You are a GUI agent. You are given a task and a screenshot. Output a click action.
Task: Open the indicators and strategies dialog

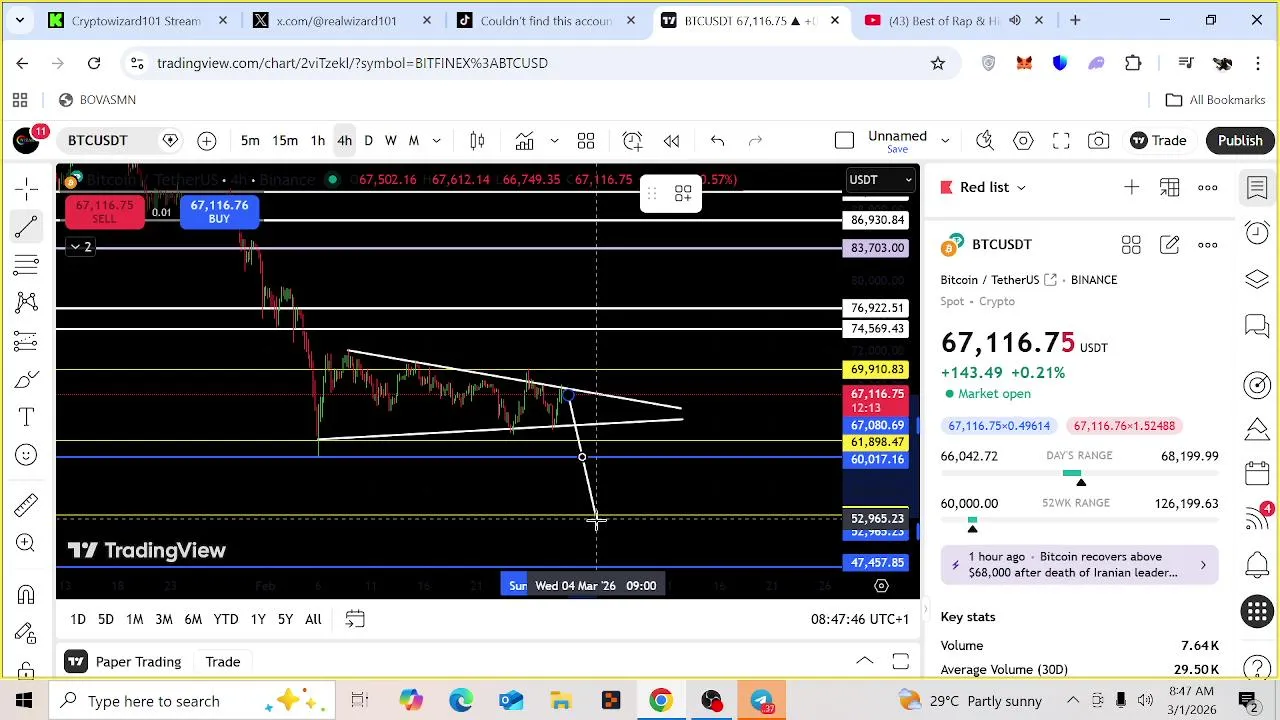(x=524, y=141)
